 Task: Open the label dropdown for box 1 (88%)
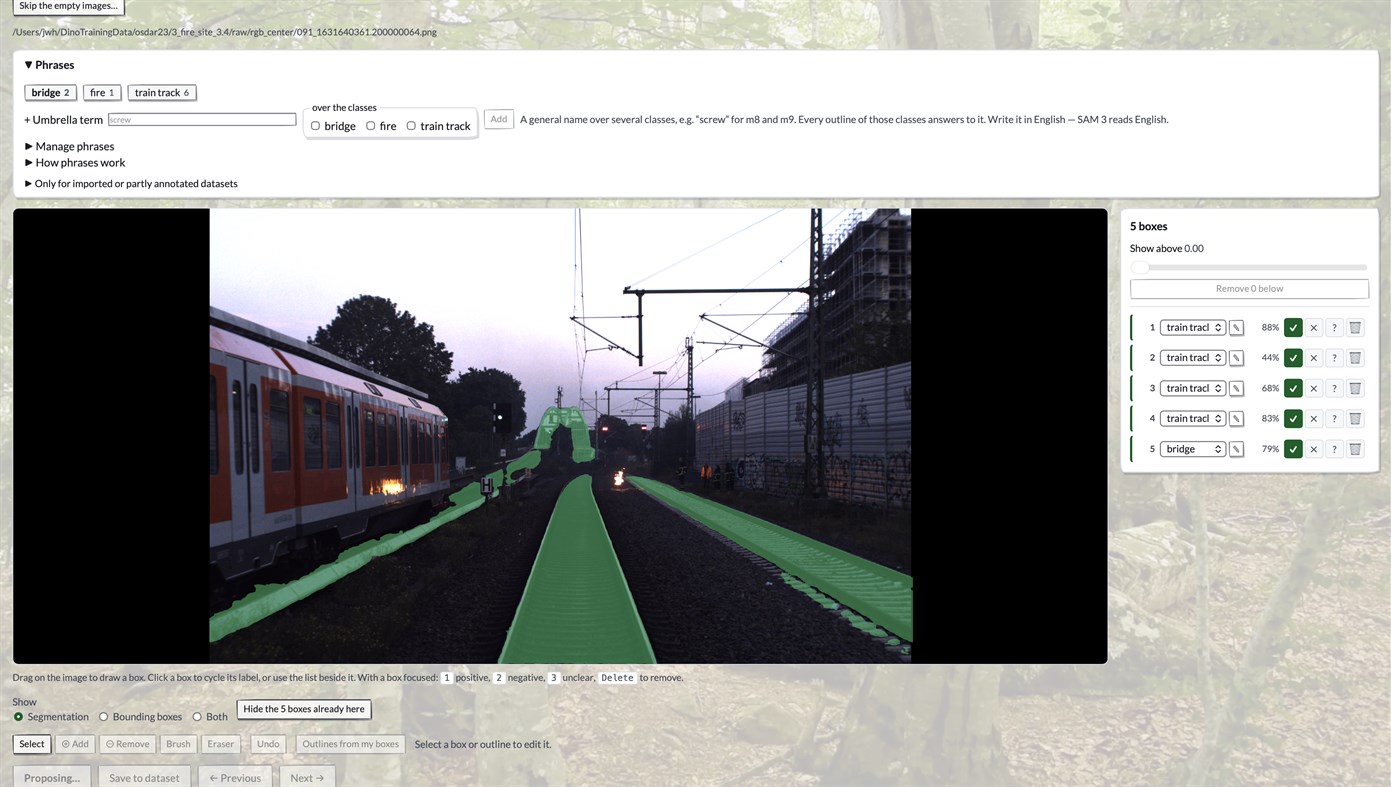pyautogui.click(x=1193, y=328)
